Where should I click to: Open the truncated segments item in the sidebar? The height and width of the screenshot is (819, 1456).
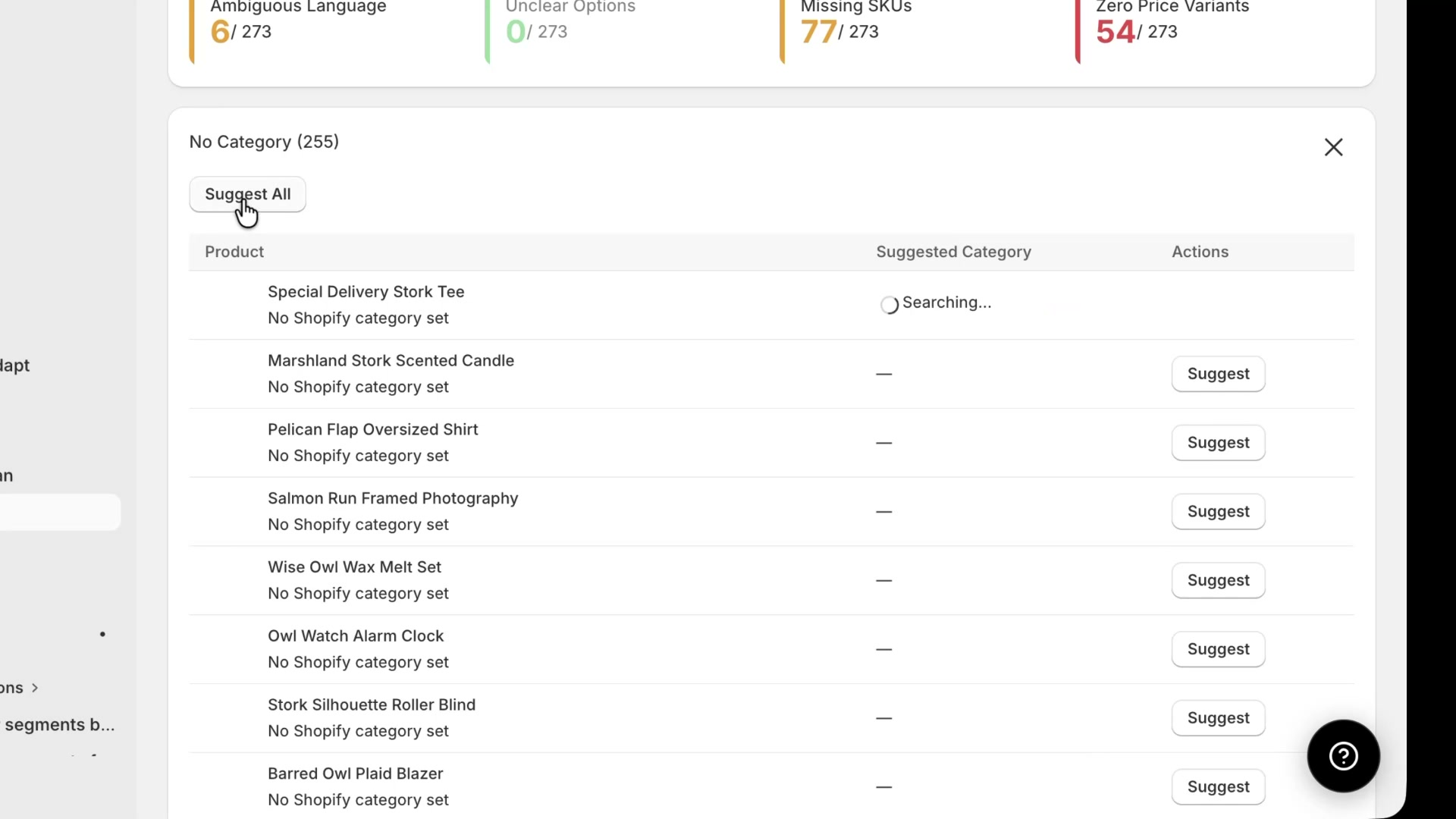coord(57,724)
